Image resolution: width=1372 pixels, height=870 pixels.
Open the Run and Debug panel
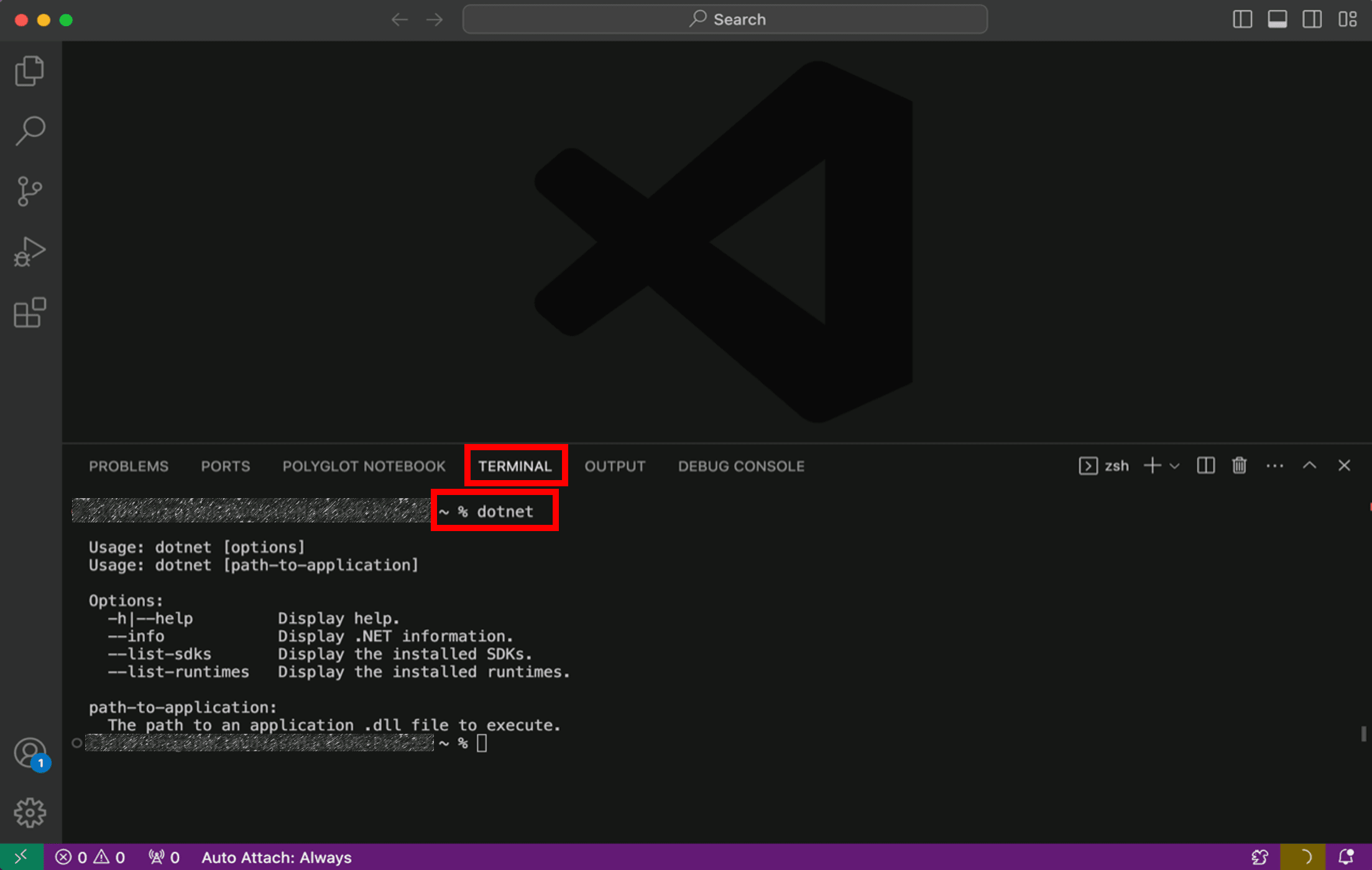29,251
